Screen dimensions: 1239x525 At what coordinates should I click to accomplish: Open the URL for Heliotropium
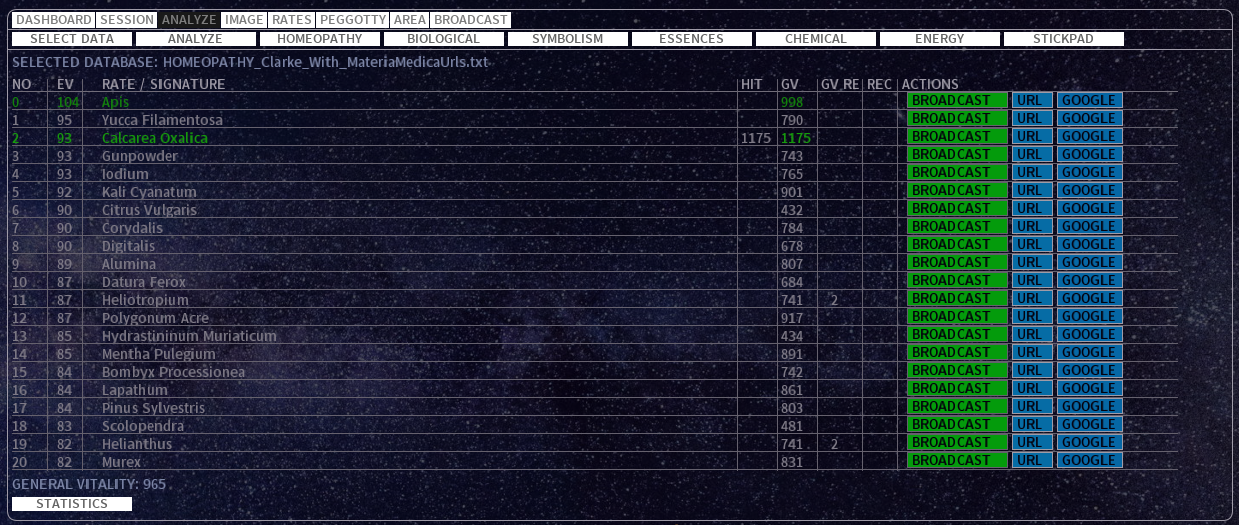pyautogui.click(x=1029, y=298)
